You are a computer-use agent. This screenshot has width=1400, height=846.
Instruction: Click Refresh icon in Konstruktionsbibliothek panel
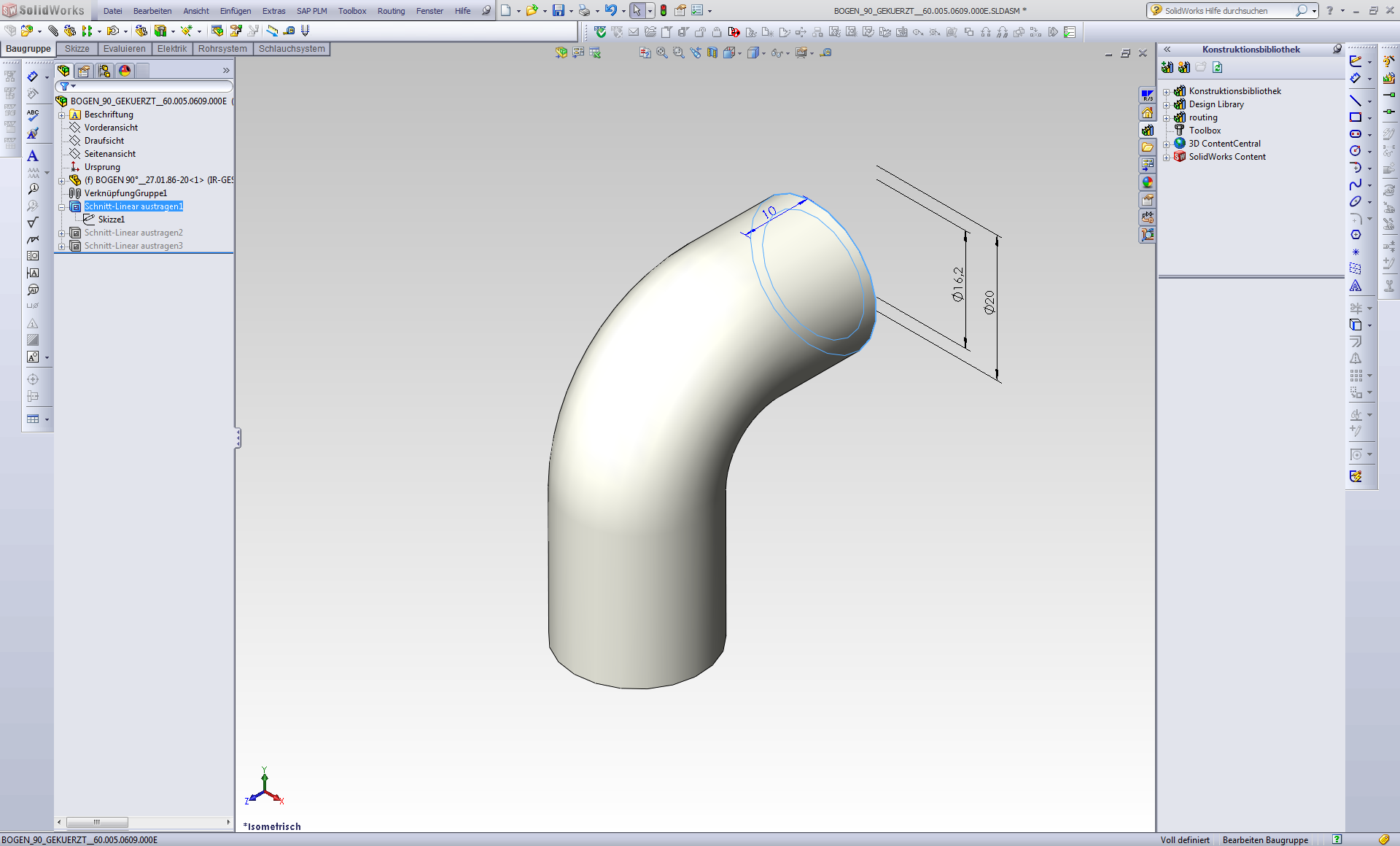click(x=1217, y=67)
